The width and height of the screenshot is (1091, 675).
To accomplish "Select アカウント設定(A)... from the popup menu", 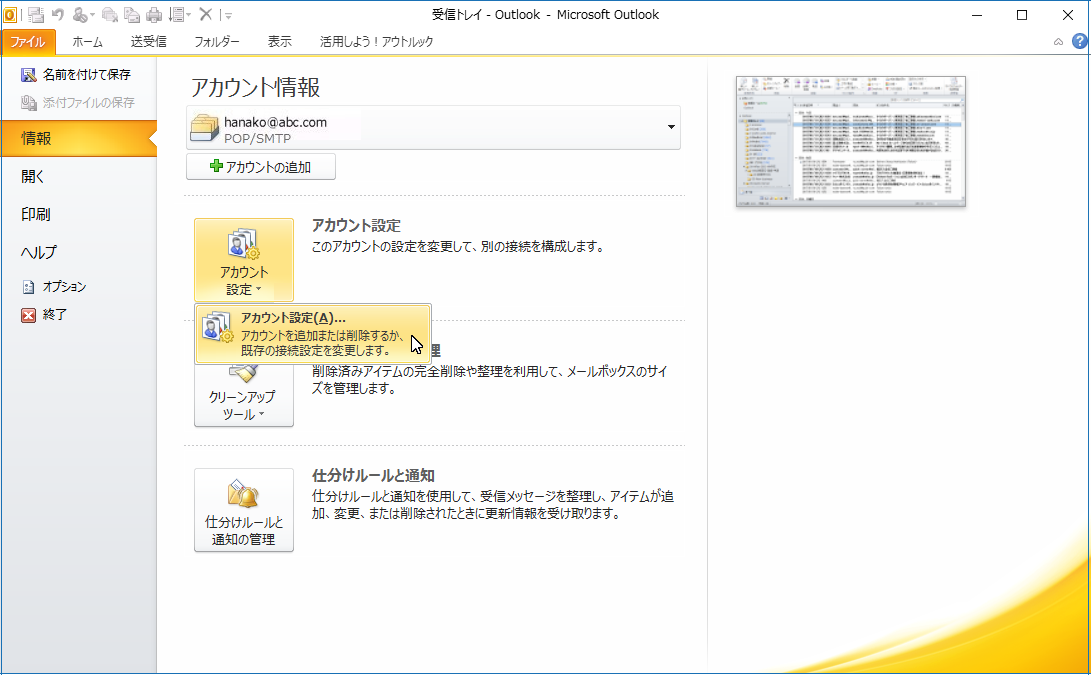I will click(314, 334).
